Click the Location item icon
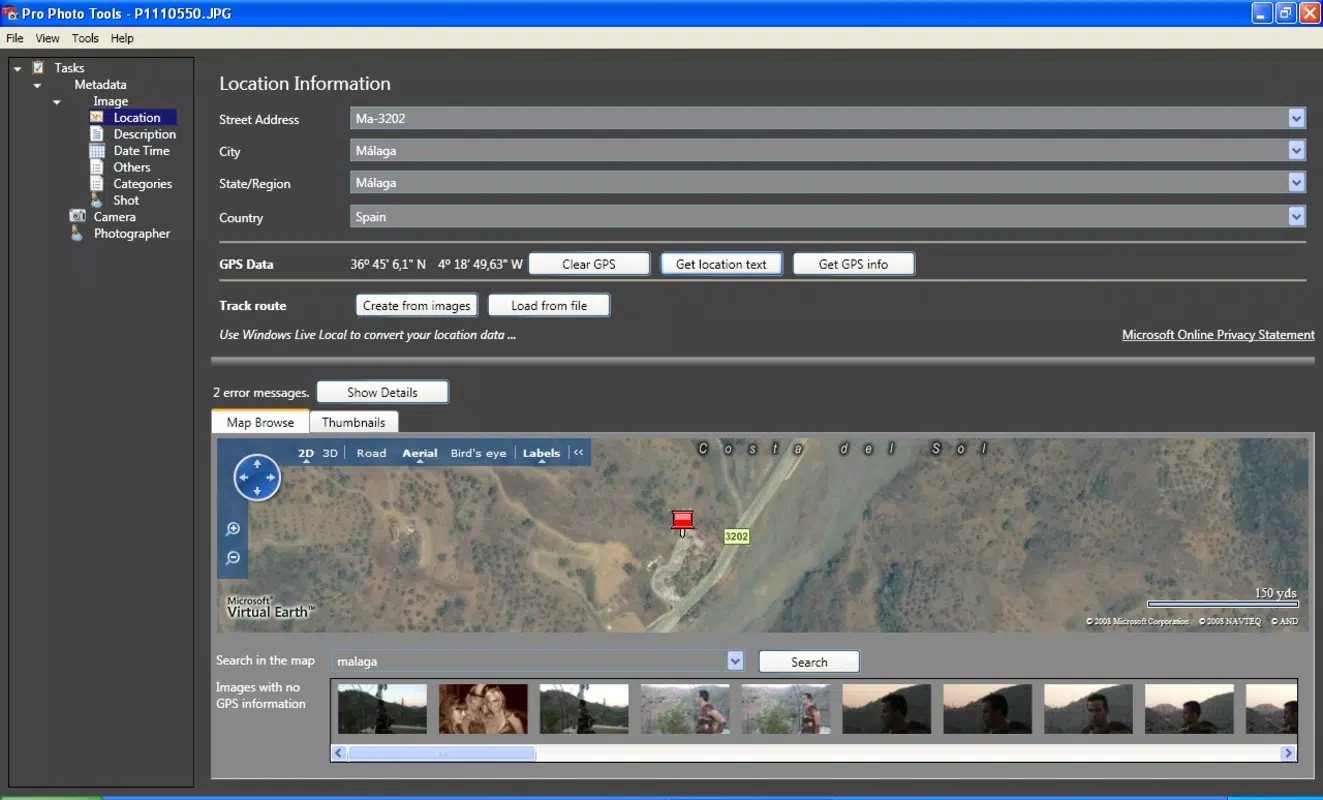 point(97,118)
